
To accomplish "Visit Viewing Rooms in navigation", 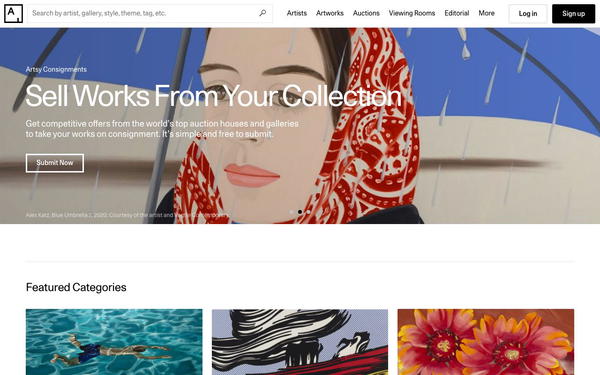I will [x=412, y=13].
